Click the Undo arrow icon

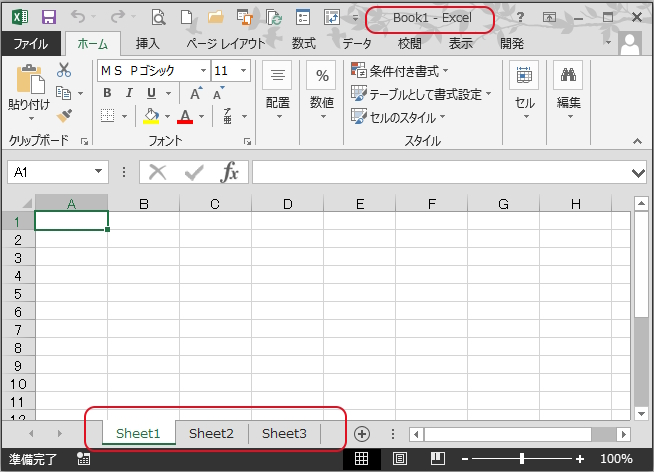[x=78, y=17]
